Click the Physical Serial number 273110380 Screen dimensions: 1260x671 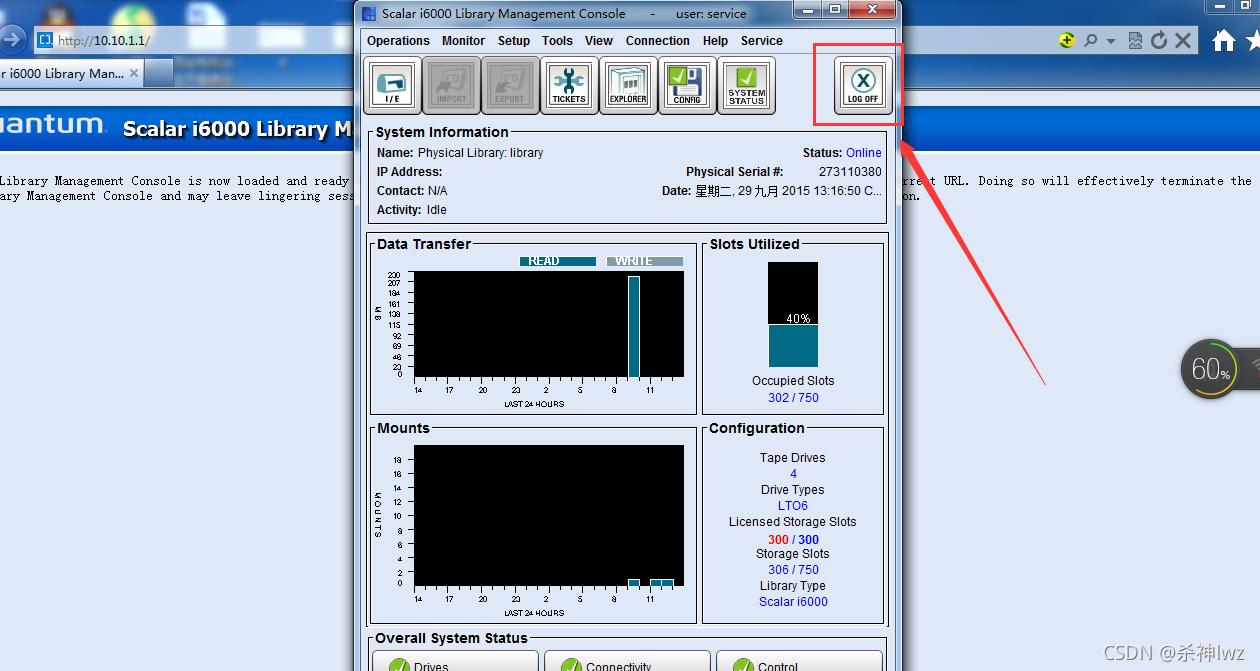850,172
